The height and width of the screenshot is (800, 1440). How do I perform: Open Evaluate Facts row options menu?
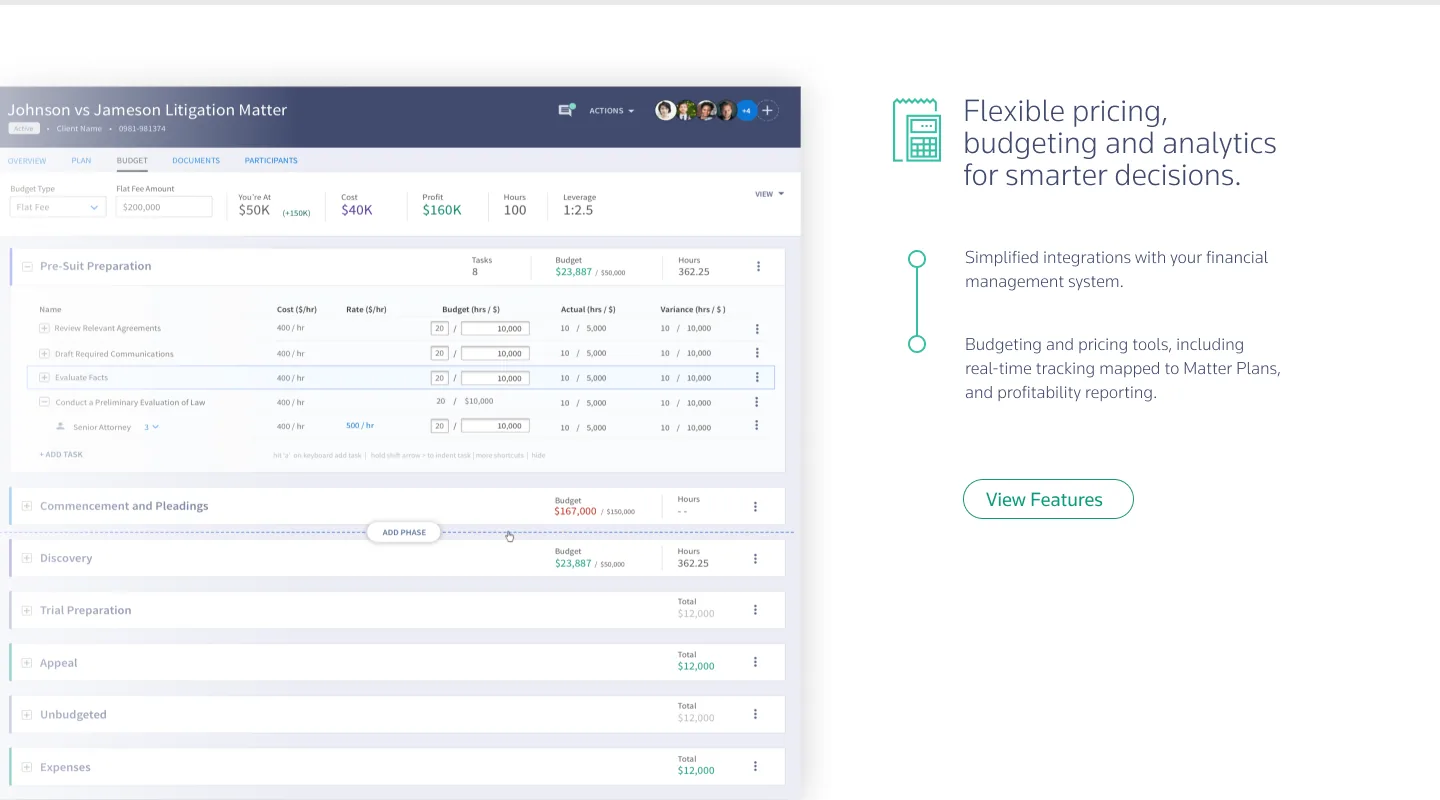pyautogui.click(x=757, y=377)
